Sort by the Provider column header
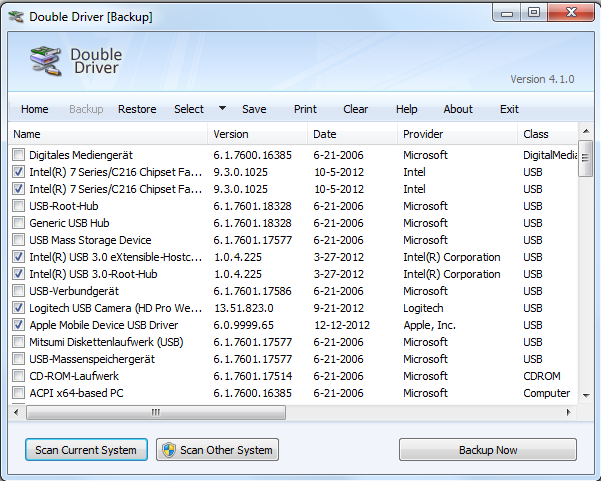Image resolution: width=601 pixels, height=481 pixels. 458,134
